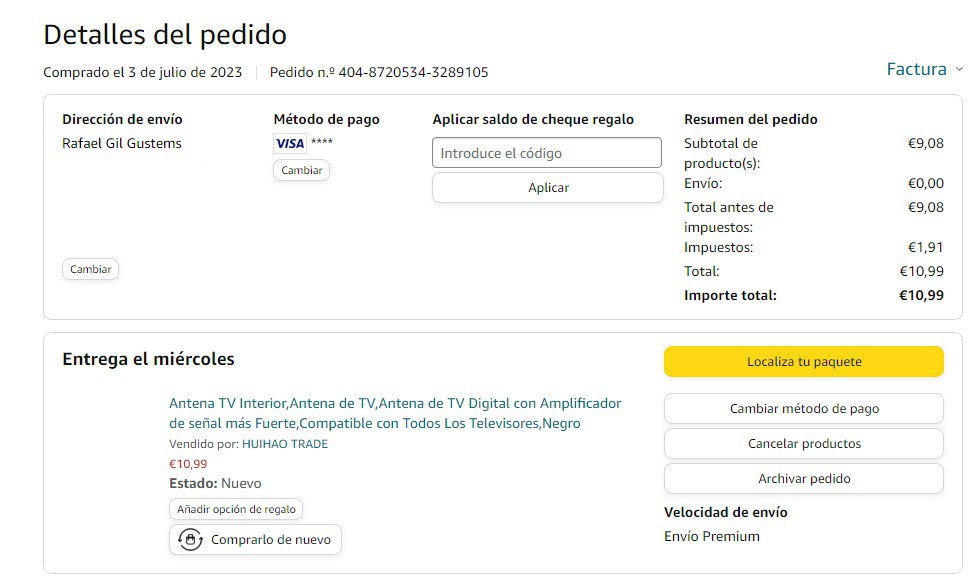980x585 pixels.
Task: Select Cambiar método de pago
Action: tap(803, 408)
